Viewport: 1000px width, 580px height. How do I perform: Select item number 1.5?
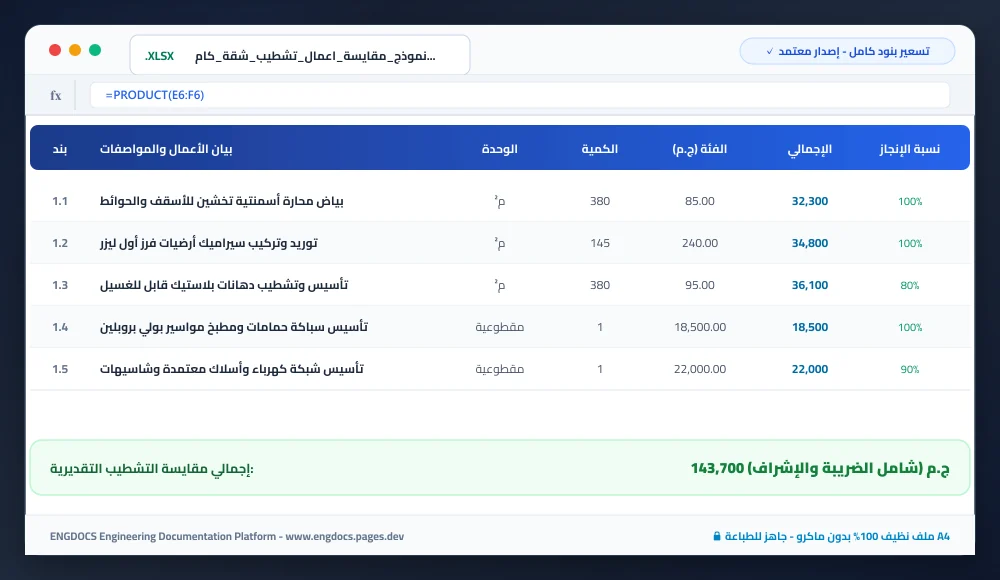click(60, 369)
